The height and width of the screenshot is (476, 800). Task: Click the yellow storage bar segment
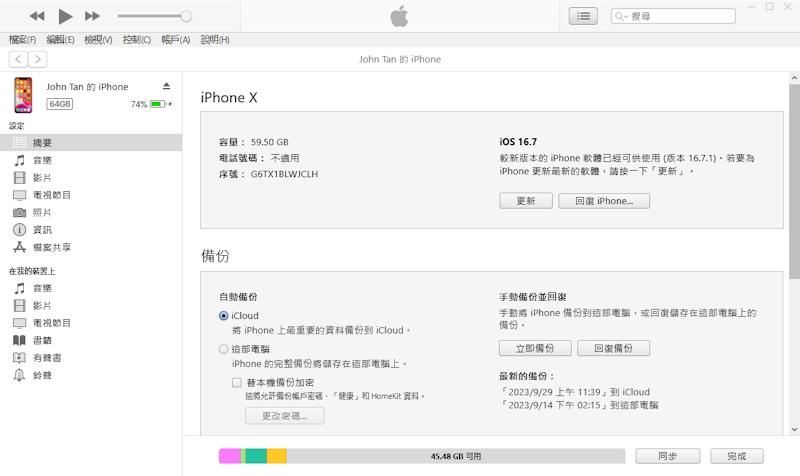277,456
